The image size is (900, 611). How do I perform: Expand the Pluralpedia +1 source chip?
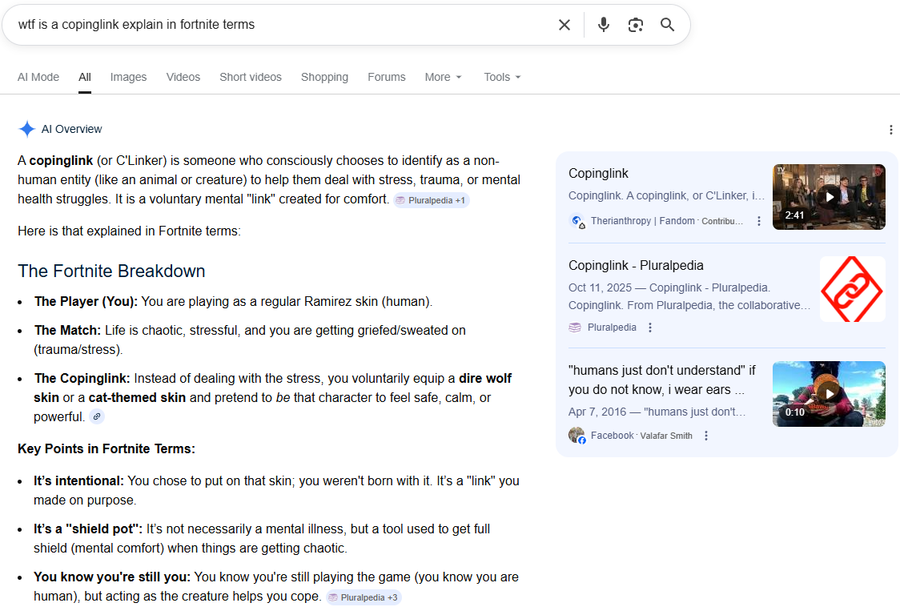tap(431, 200)
